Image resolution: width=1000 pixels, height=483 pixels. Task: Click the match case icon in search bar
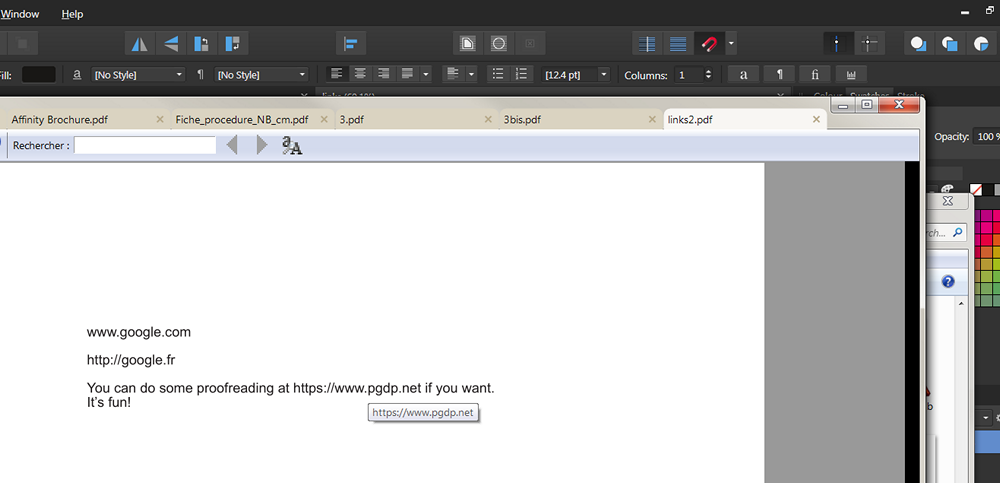click(x=291, y=146)
